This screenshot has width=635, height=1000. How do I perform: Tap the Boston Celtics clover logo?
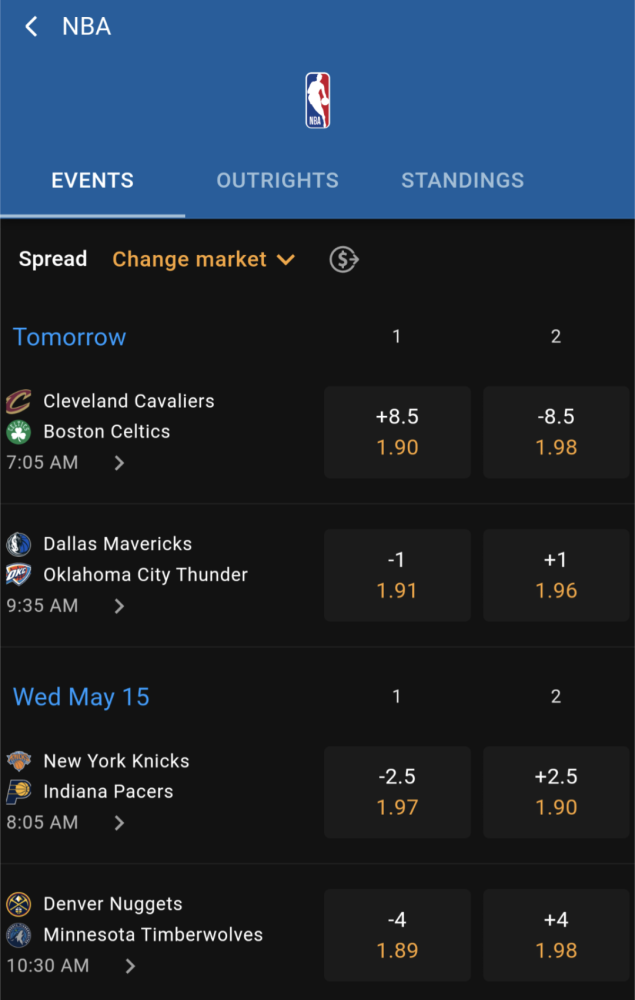pyautogui.click(x=18, y=432)
